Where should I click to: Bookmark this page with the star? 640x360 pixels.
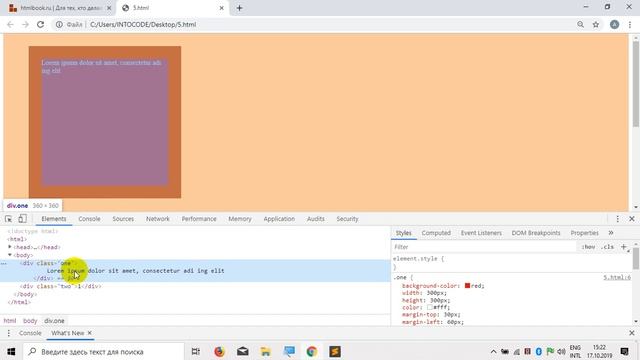[596, 24]
